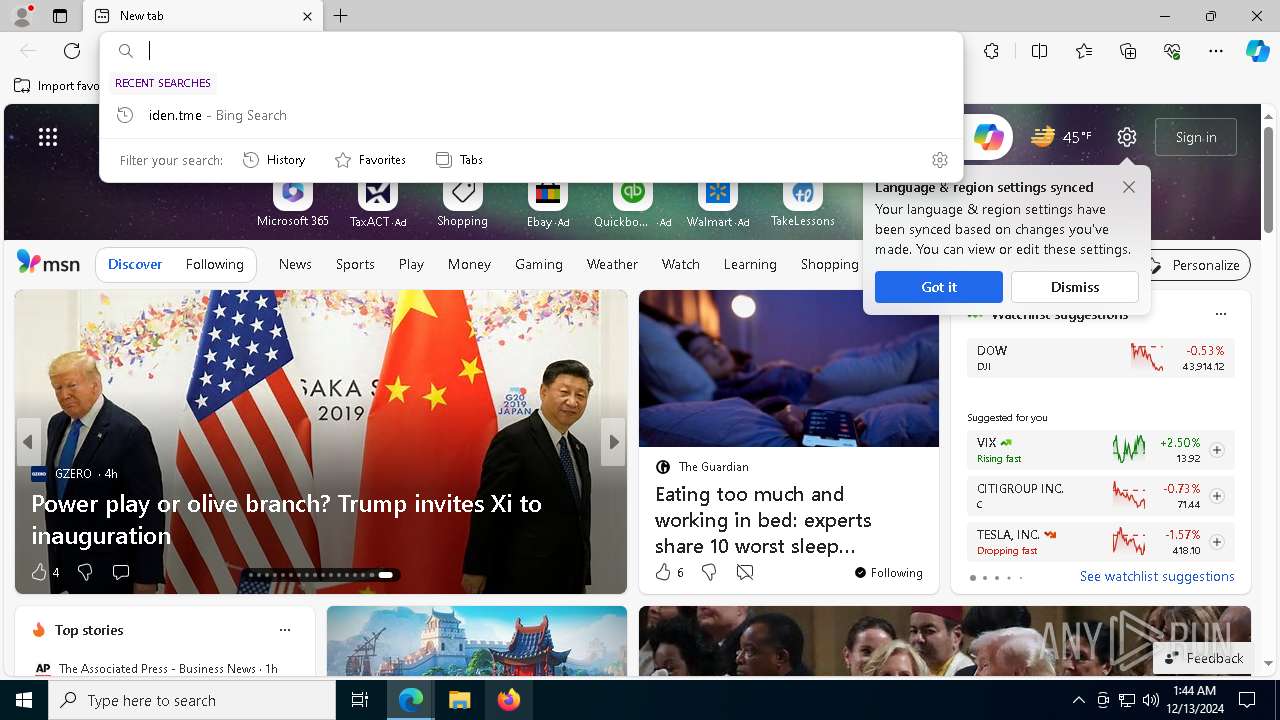Click the Sign in button
1280x720 pixels.
pos(1196,137)
